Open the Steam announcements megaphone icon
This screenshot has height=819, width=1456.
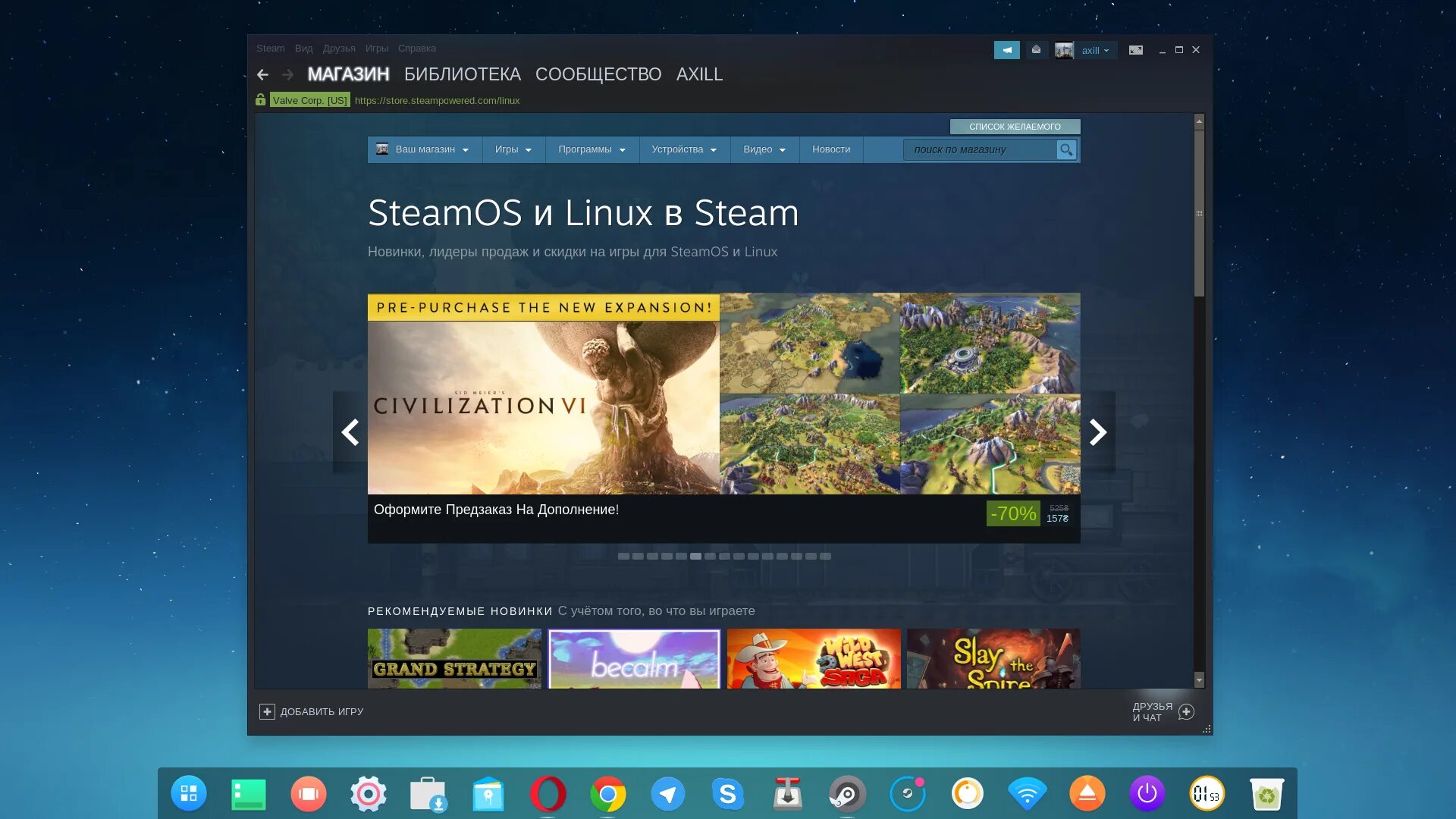(1006, 50)
